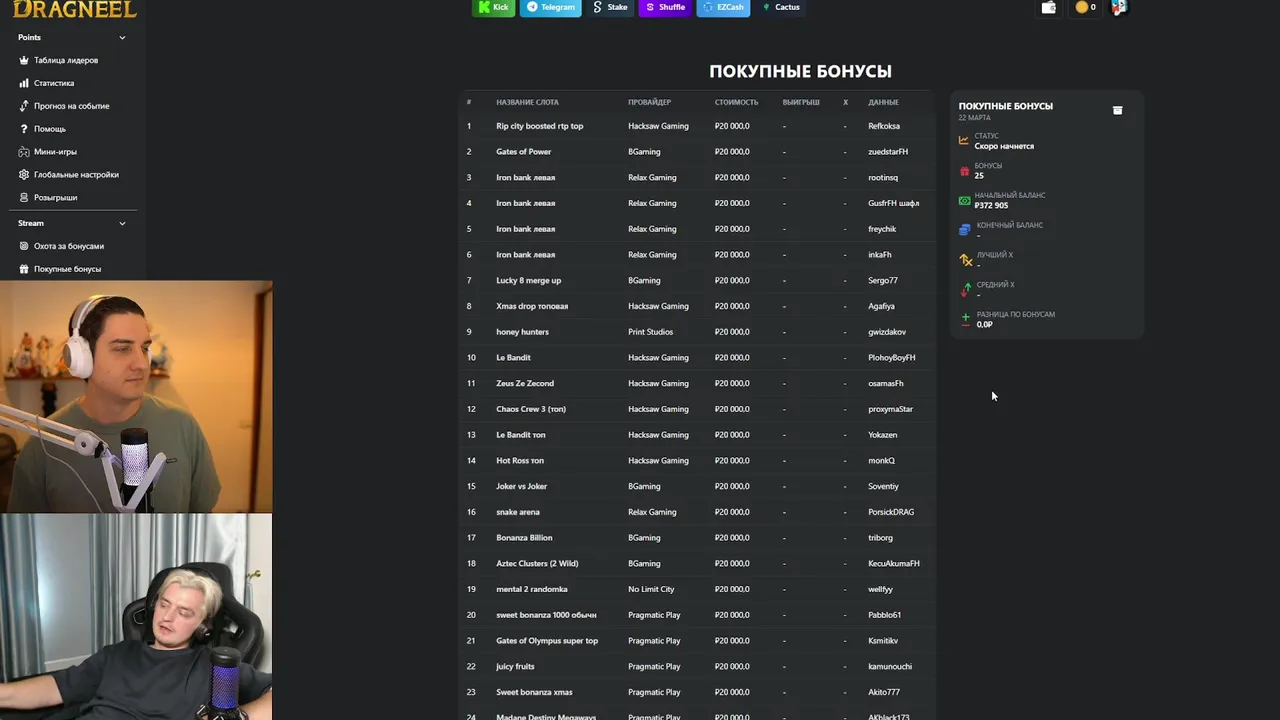Click the green money icon beside Начальный баланс
This screenshot has height=720, width=1280.
click(964, 200)
